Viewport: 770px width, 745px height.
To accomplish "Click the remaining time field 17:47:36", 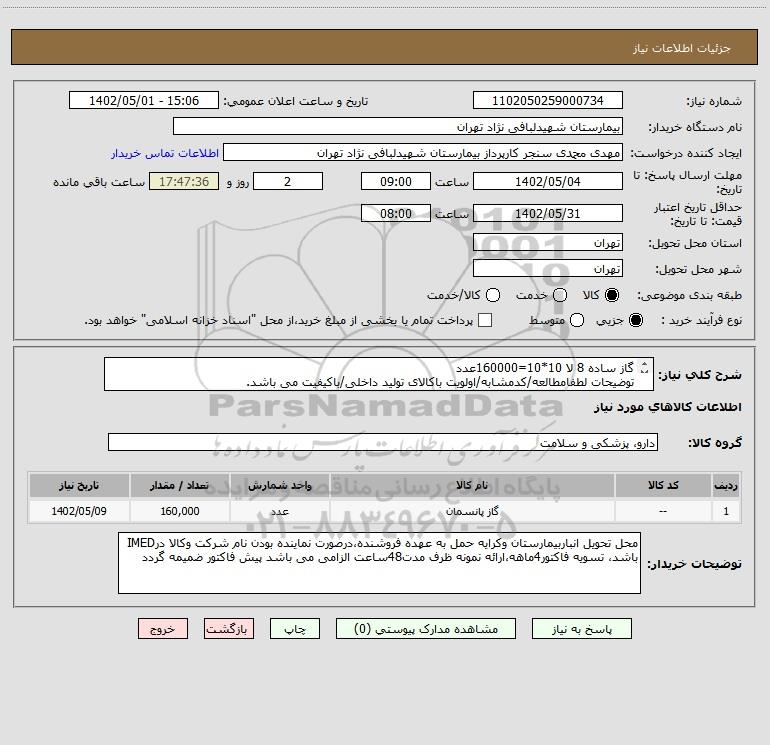I will pyautogui.click(x=184, y=181).
